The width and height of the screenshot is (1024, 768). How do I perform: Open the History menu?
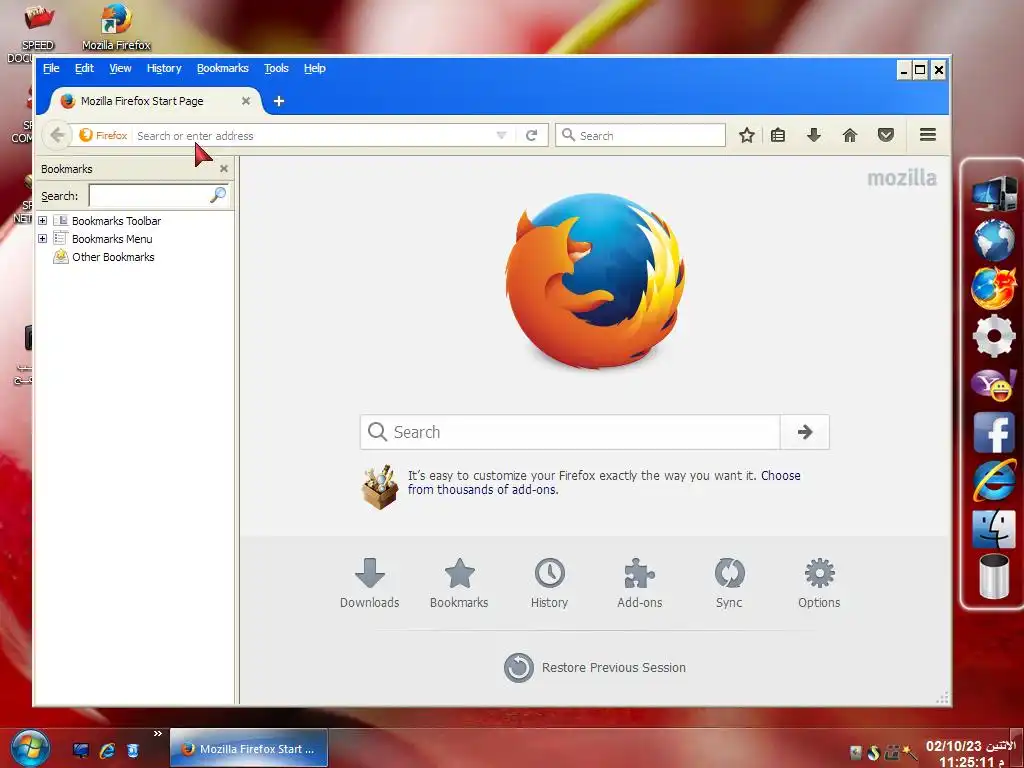point(164,68)
